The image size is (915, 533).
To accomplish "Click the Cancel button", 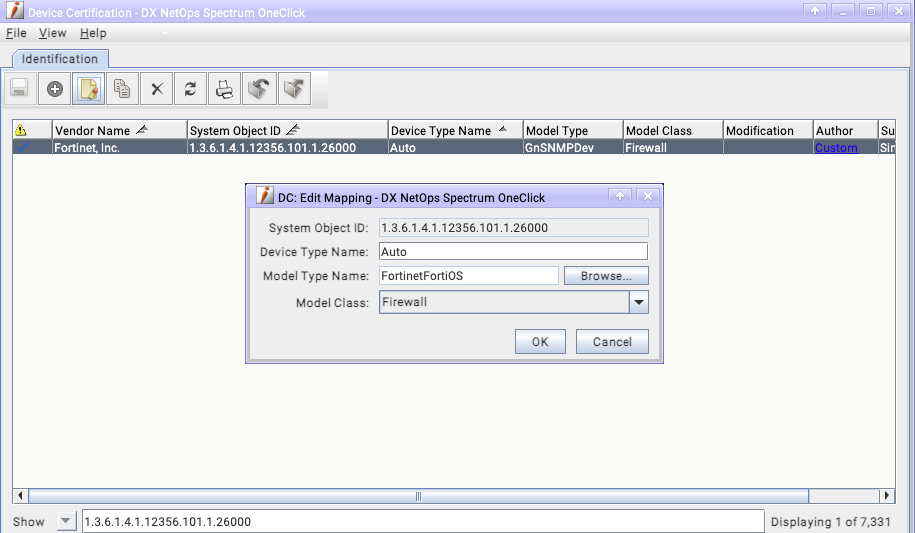I will (x=612, y=342).
